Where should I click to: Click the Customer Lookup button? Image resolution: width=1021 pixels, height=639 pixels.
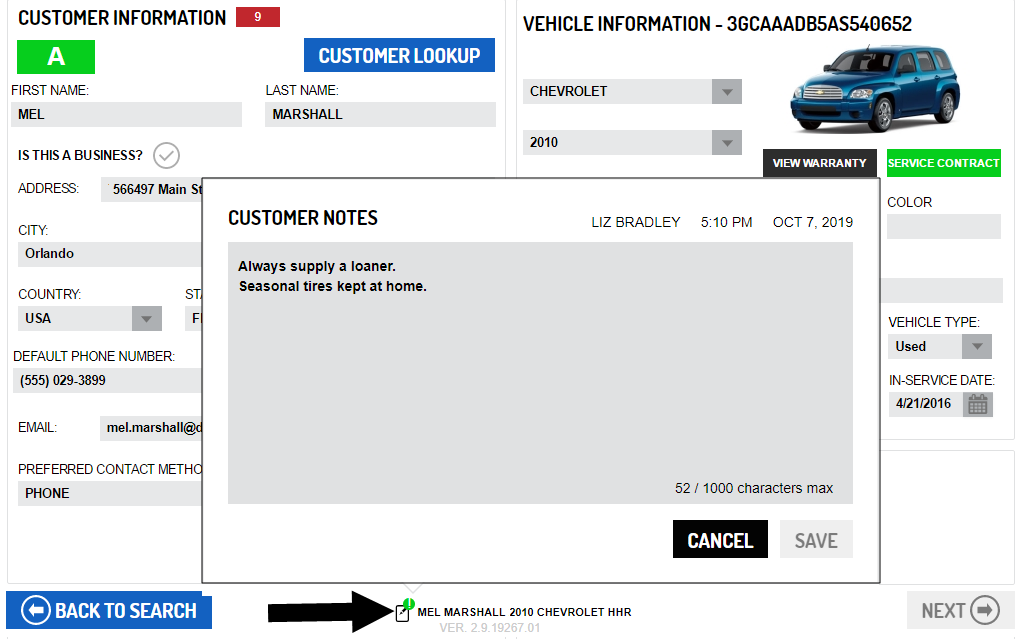(x=399, y=56)
